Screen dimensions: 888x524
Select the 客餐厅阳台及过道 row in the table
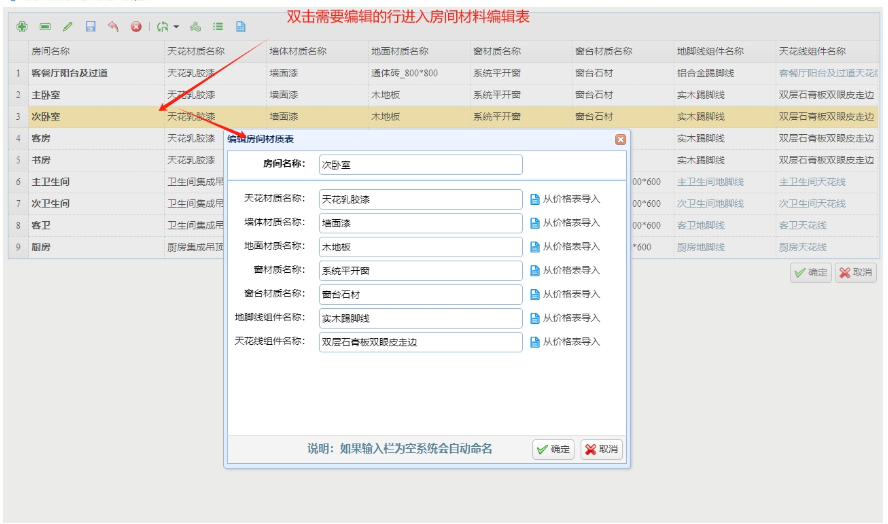tap(70, 73)
